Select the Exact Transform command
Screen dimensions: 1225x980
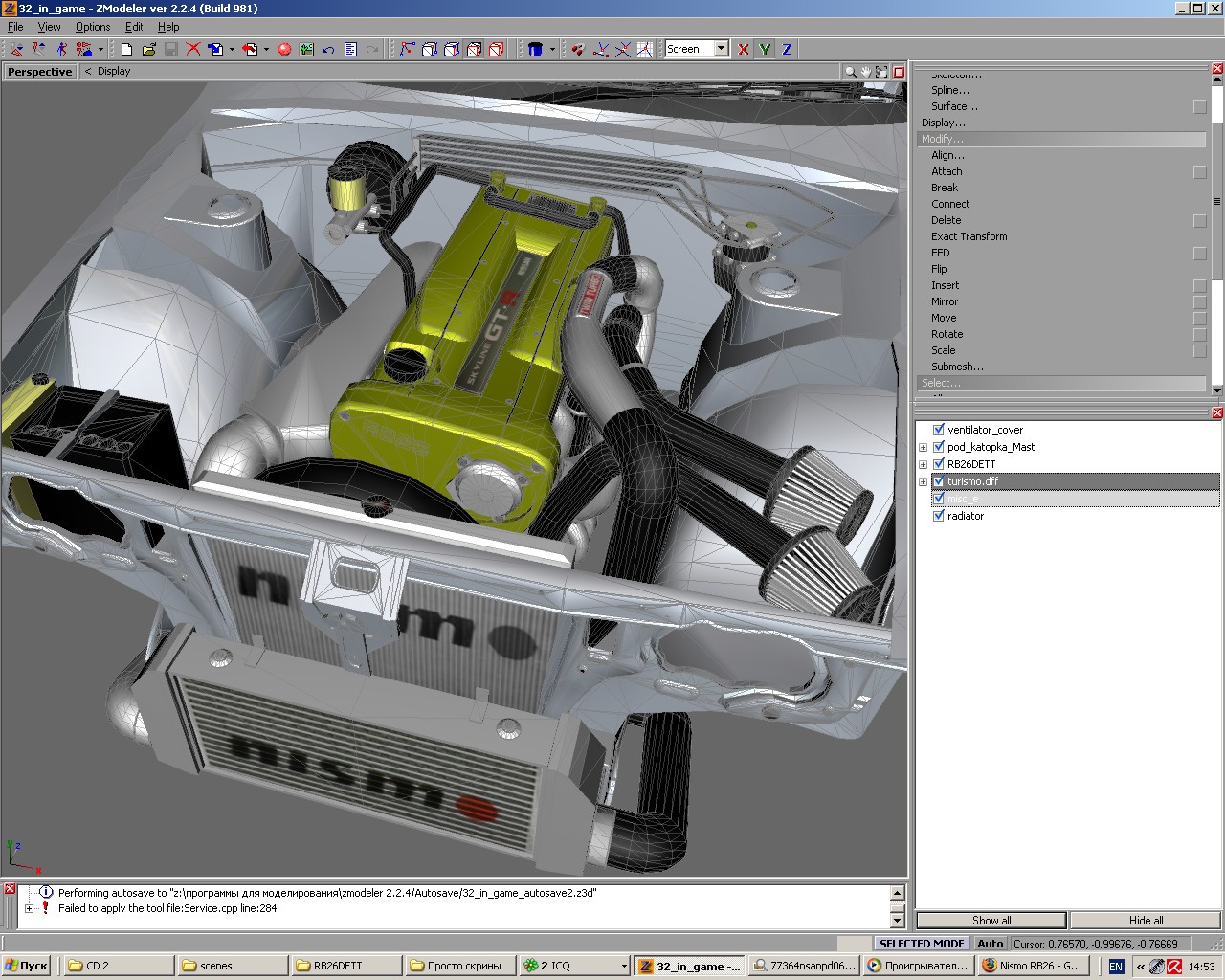(x=969, y=236)
